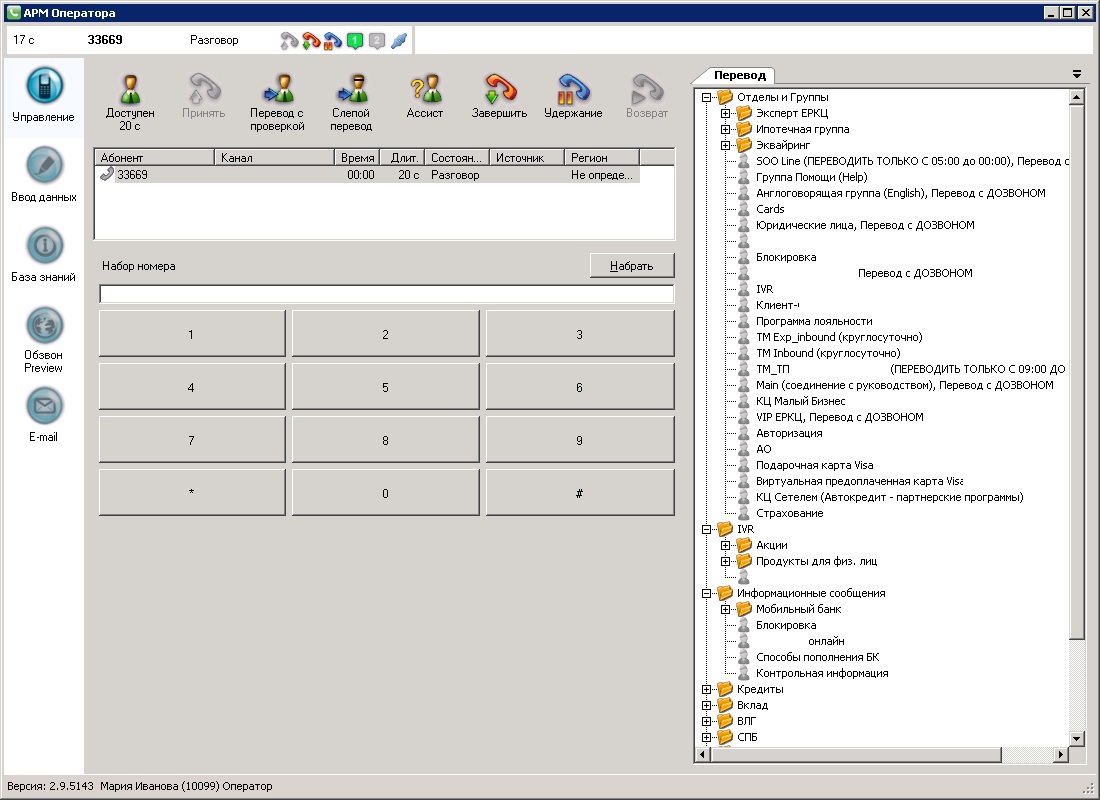Screen dimensions: 1100x800
Task: Expand the Ипотечная группа node
Action: click(726, 129)
